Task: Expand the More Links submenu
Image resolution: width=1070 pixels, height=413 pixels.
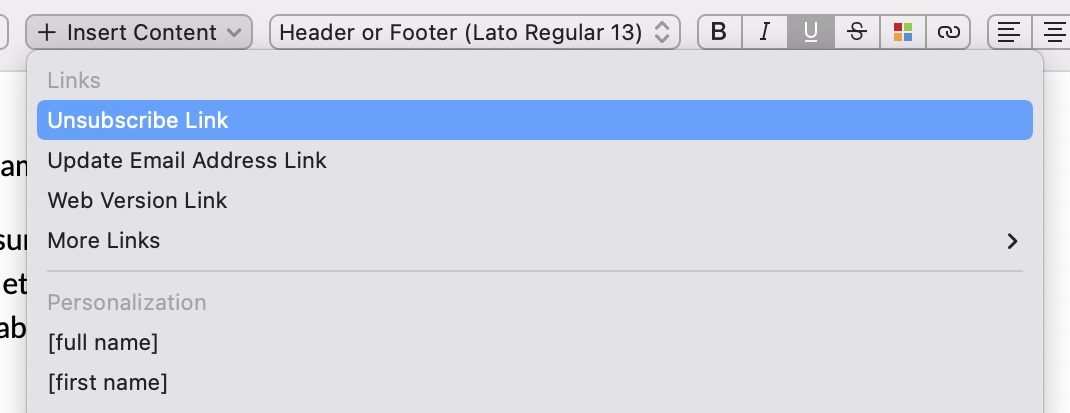Action: pos(535,240)
